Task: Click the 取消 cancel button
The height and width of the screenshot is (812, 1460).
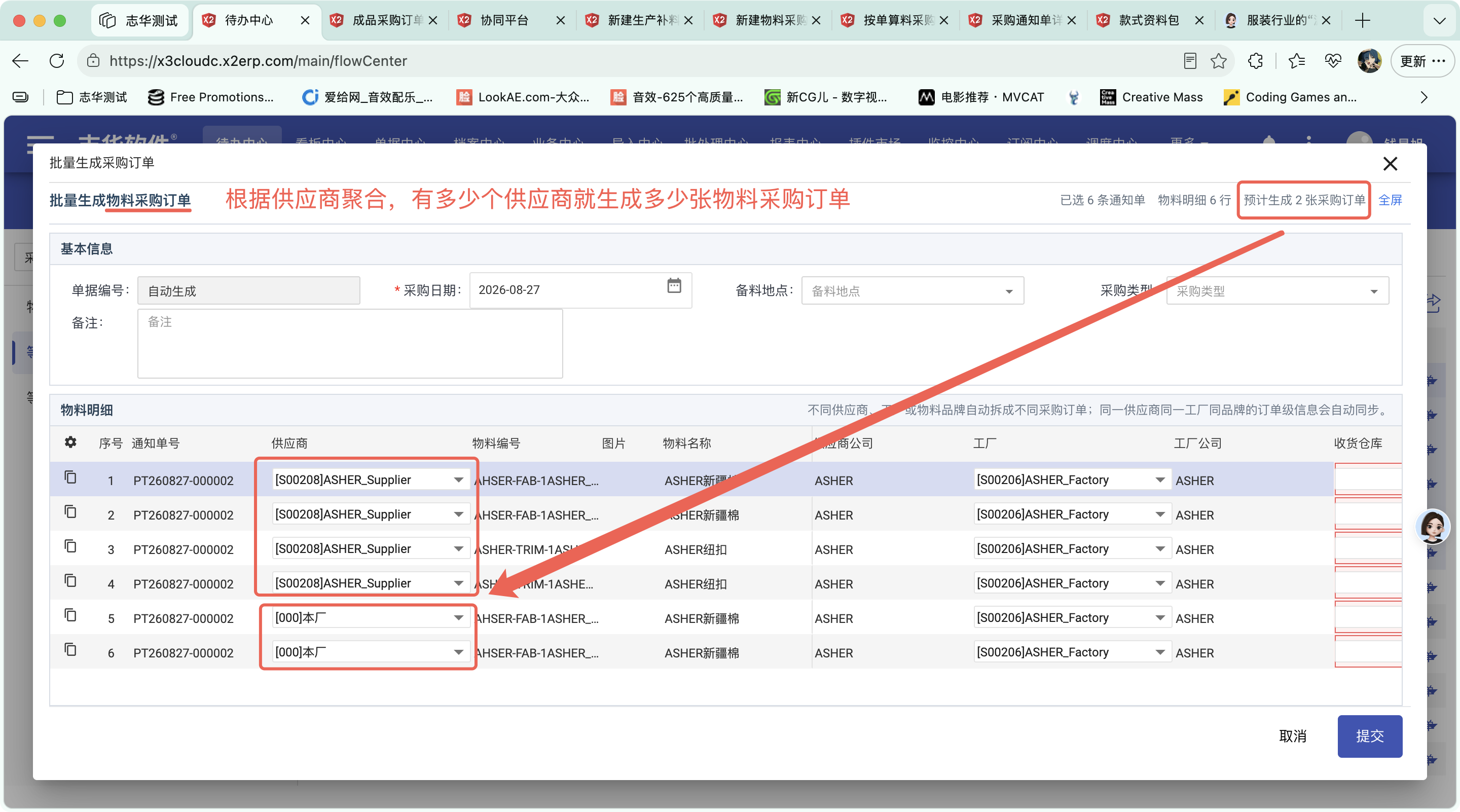Action: 1292,736
